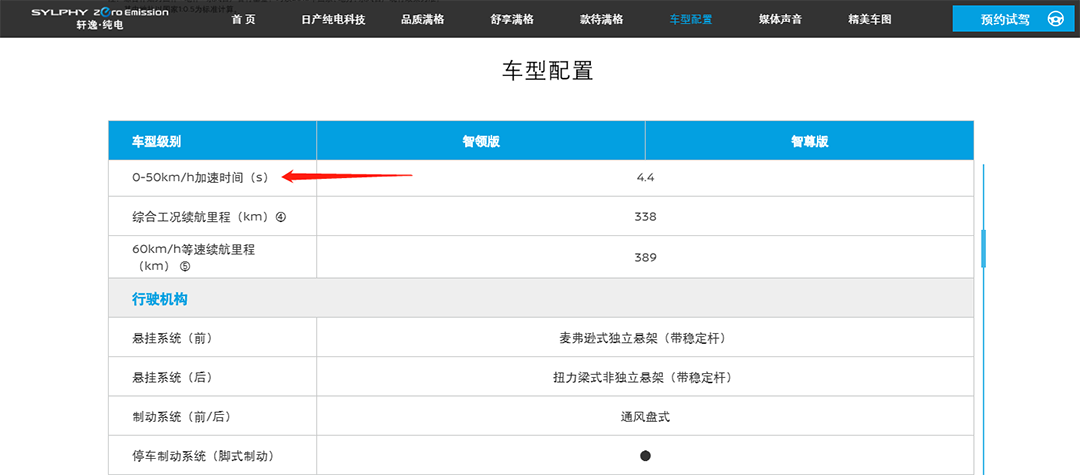
Task: Click the footnote ④ marker icon
Action: pyautogui.click(x=281, y=217)
